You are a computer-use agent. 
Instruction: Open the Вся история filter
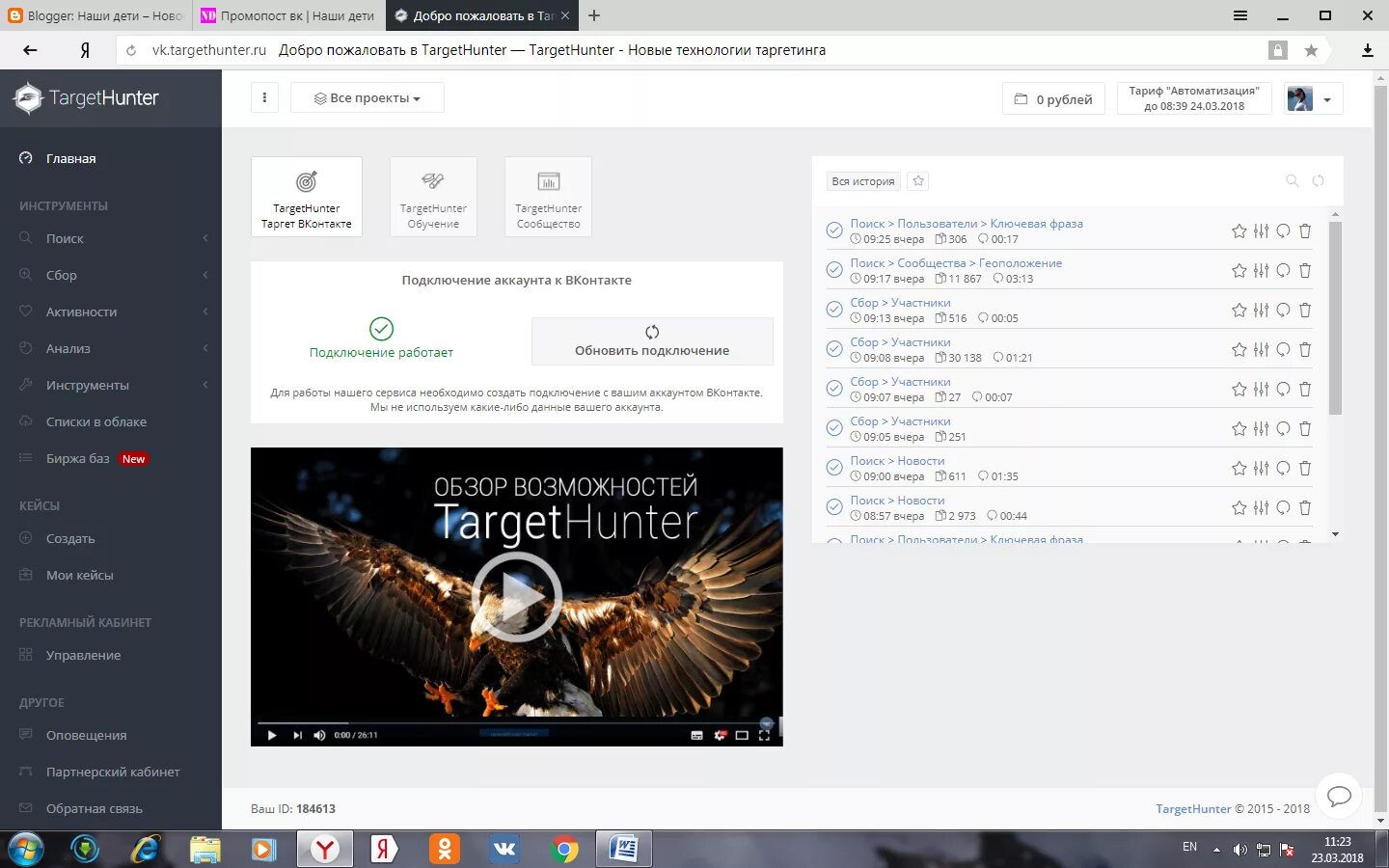[x=863, y=180]
